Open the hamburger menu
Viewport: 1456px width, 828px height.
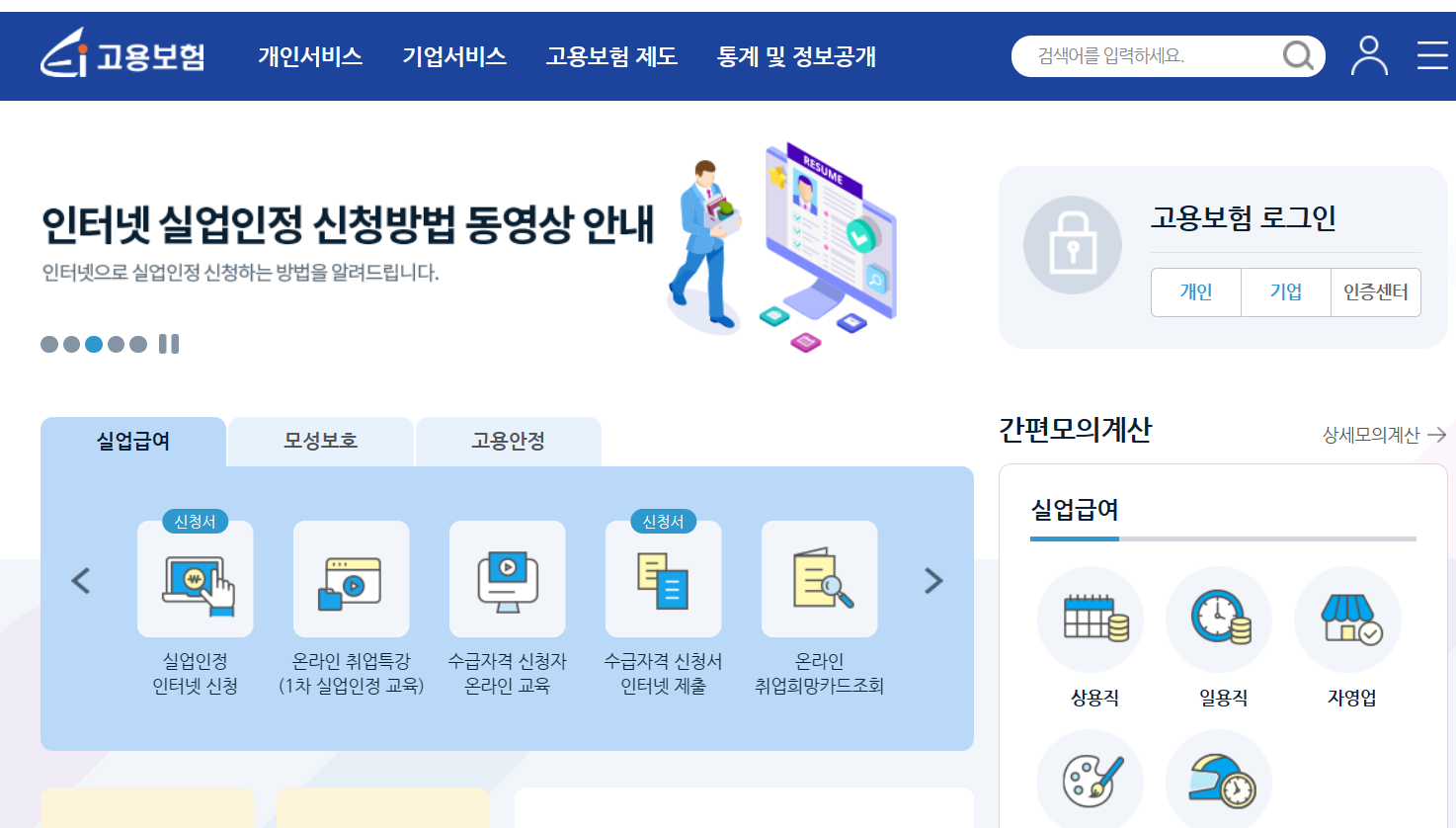1431,56
